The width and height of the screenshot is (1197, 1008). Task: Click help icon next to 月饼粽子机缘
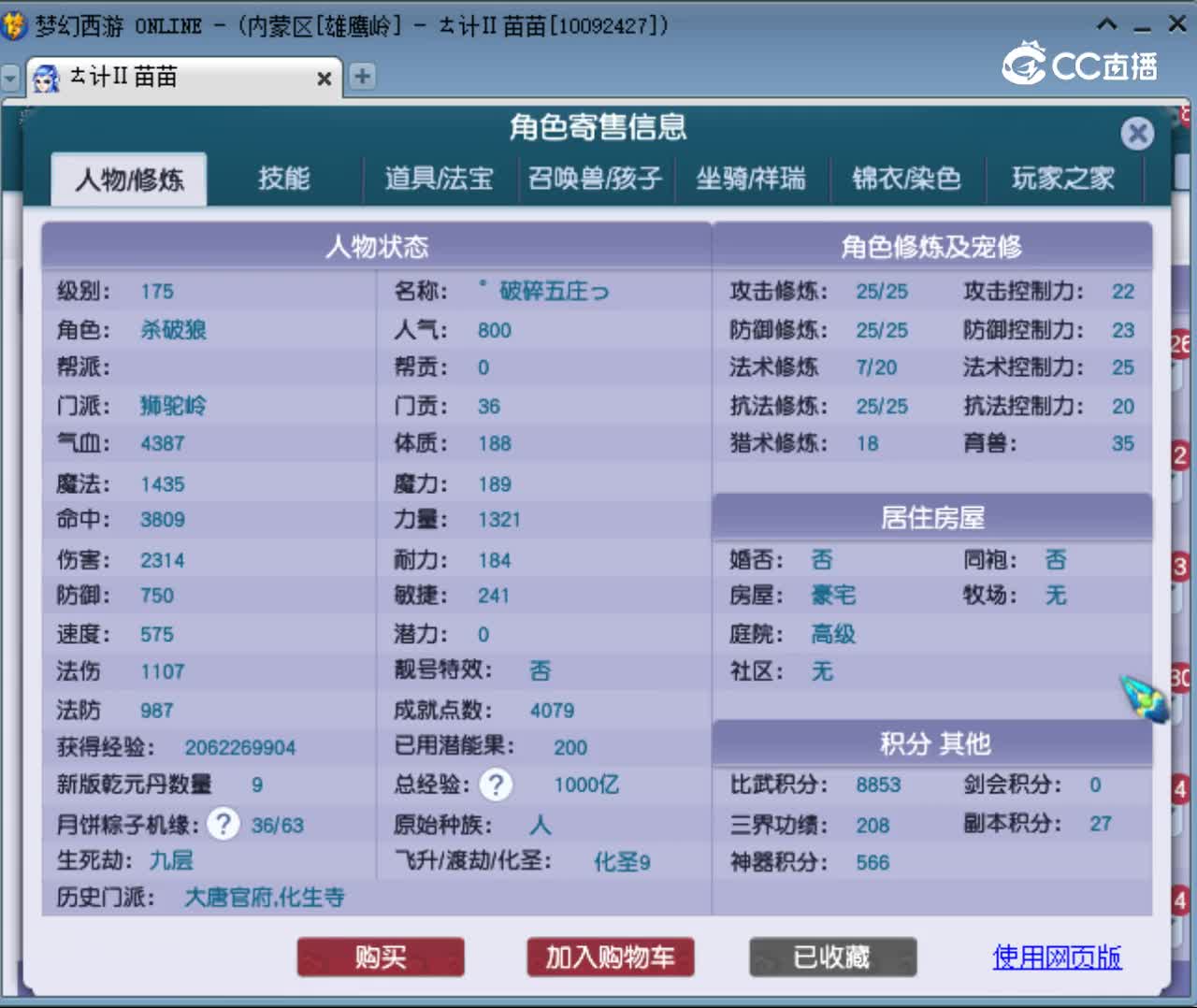pos(224,824)
